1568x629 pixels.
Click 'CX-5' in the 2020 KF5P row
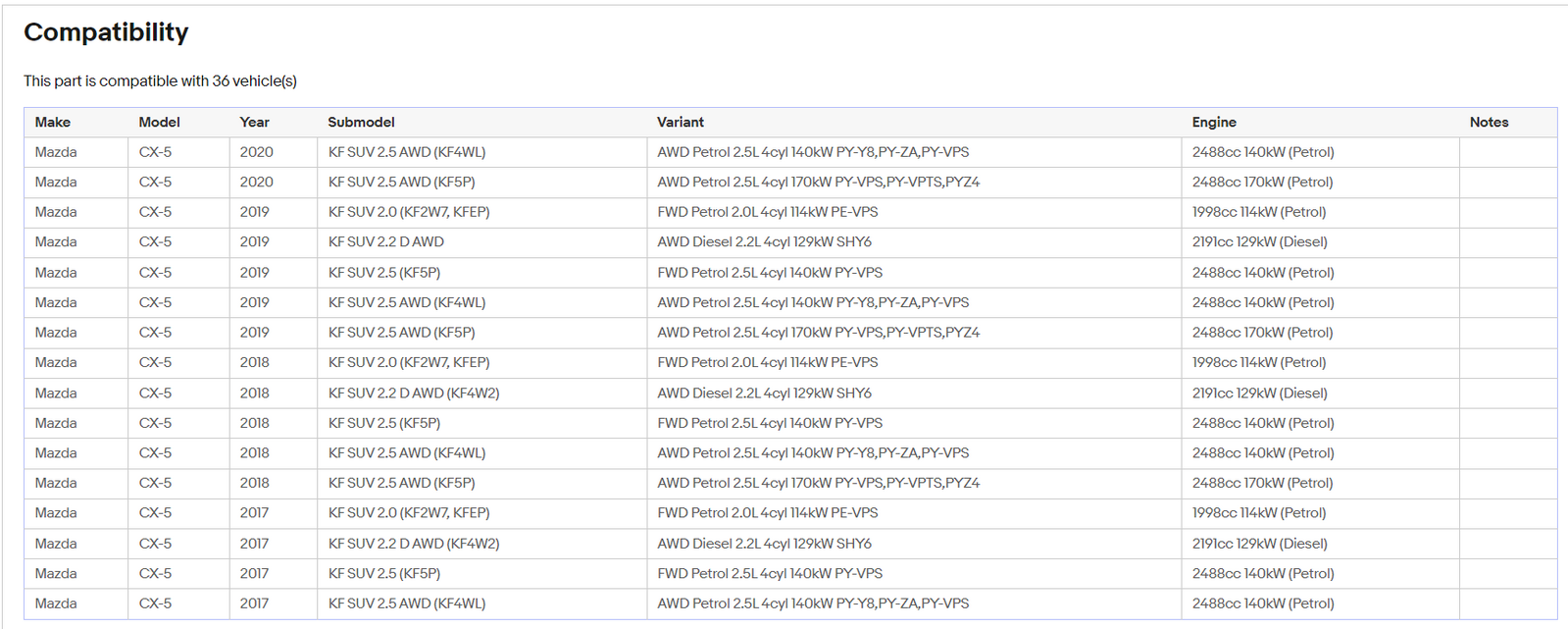(155, 183)
